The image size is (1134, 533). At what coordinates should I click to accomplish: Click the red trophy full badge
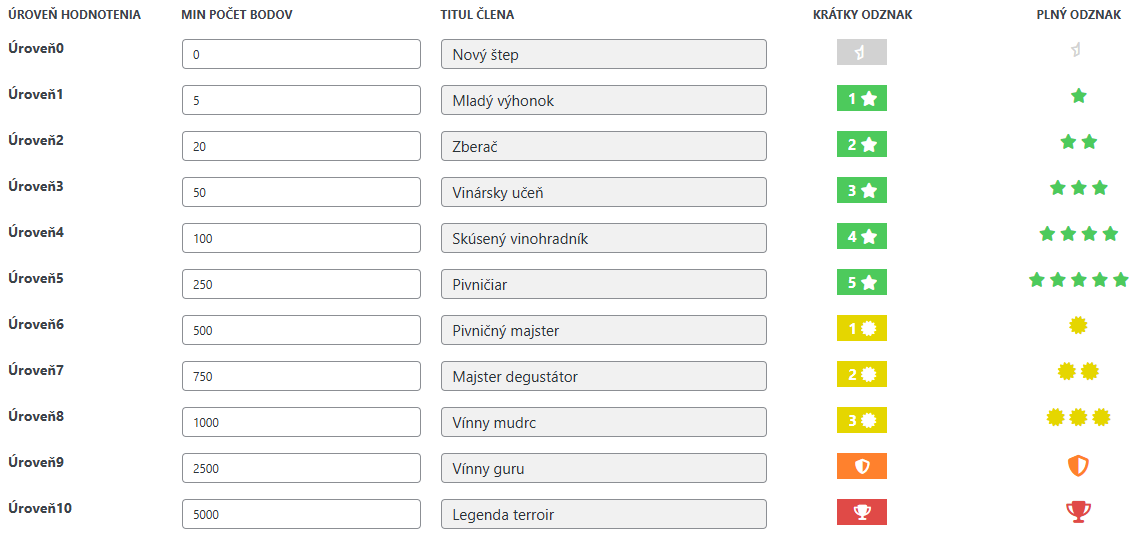point(1078,512)
